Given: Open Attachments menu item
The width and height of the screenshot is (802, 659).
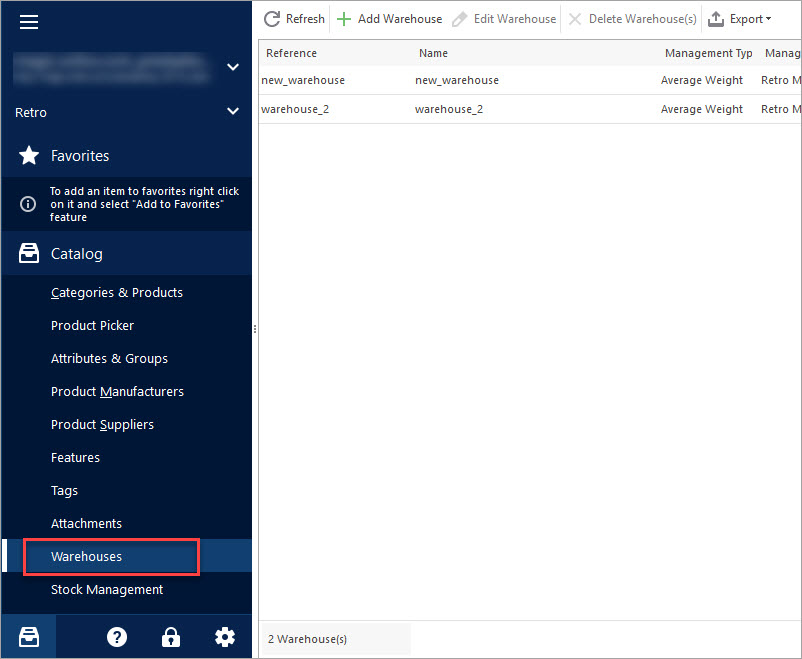Looking at the screenshot, I should [86, 523].
